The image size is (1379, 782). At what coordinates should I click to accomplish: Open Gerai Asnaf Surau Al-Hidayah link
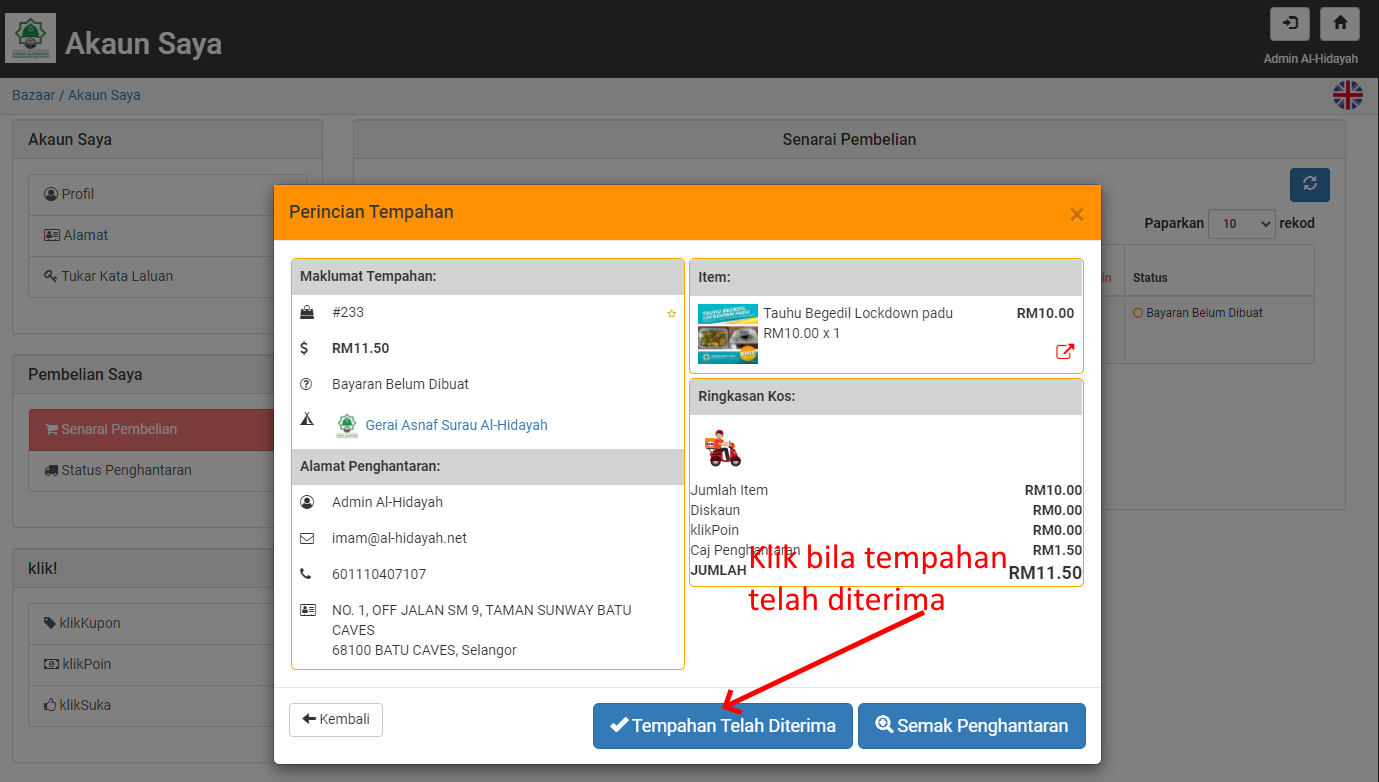pyautogui.click(x=456, y=425)
